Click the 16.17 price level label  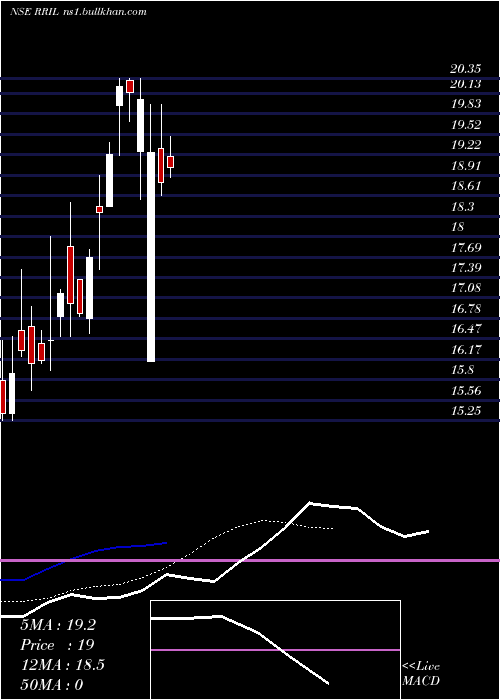point(466,349)
